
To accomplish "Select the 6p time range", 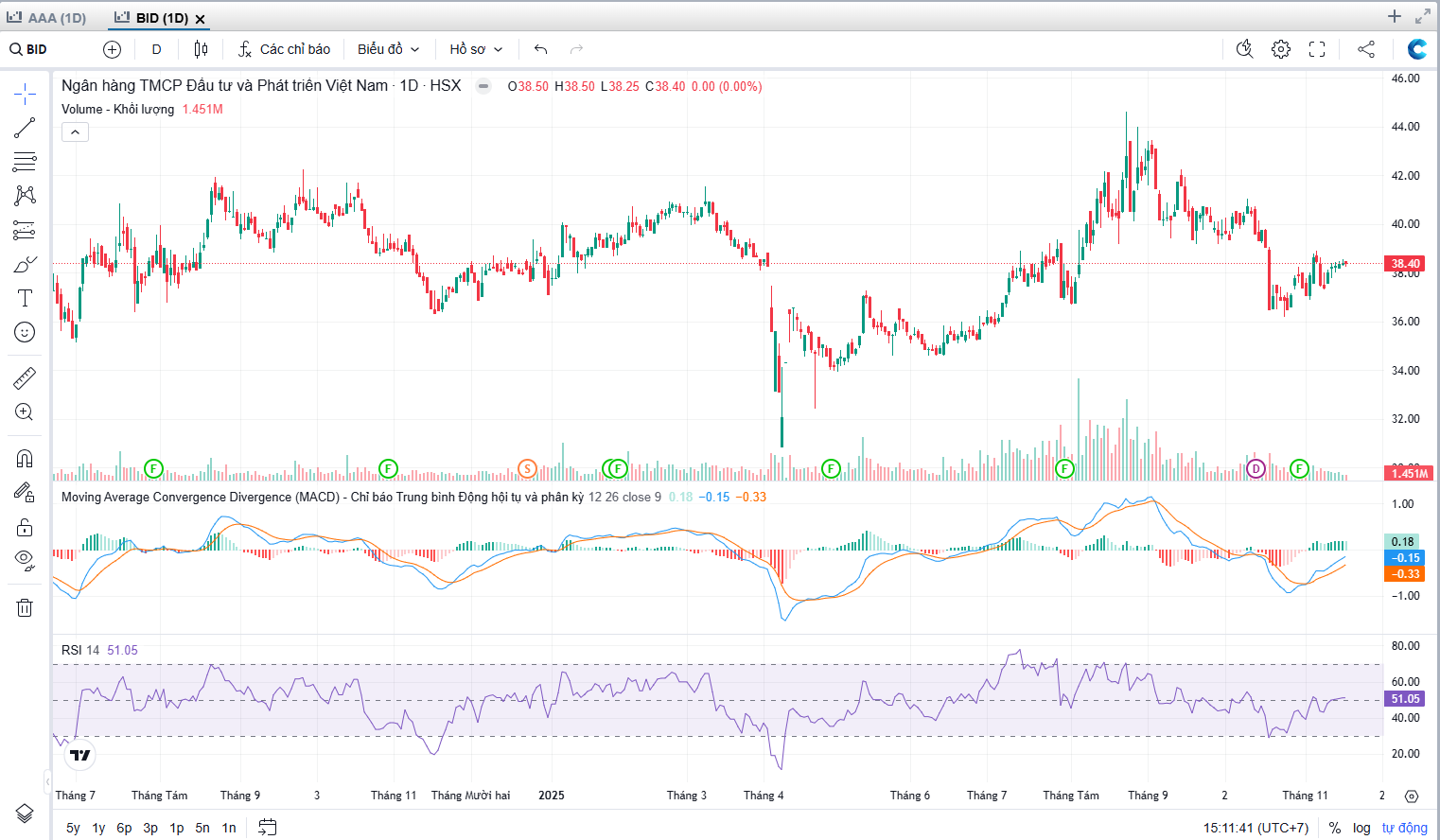I will [x=124, y=828].
